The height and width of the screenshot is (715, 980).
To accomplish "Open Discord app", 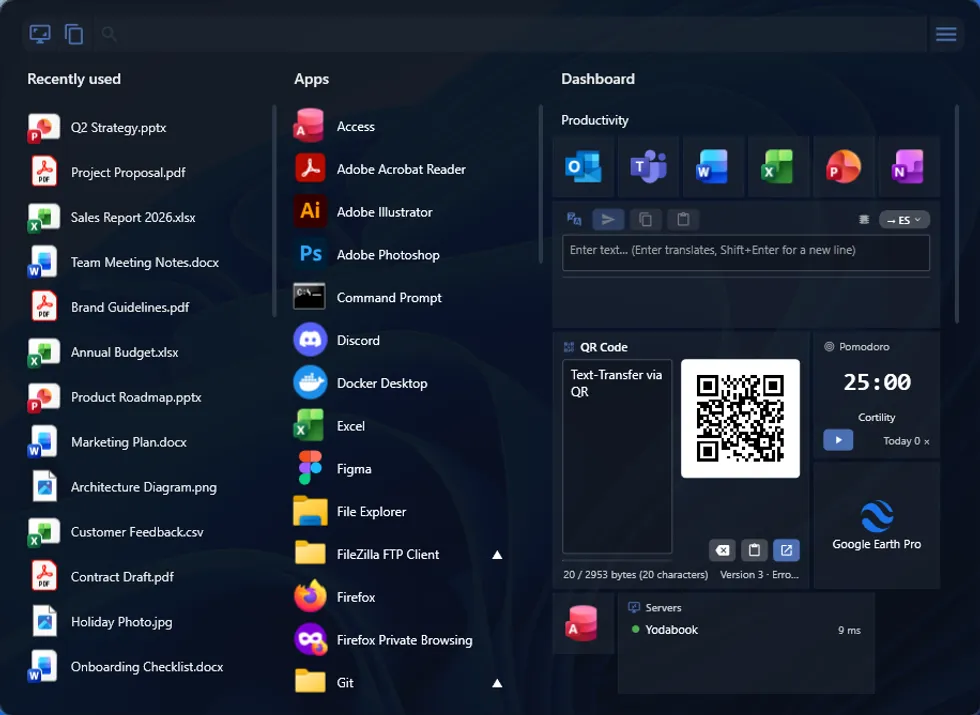I will coord(400,340).
